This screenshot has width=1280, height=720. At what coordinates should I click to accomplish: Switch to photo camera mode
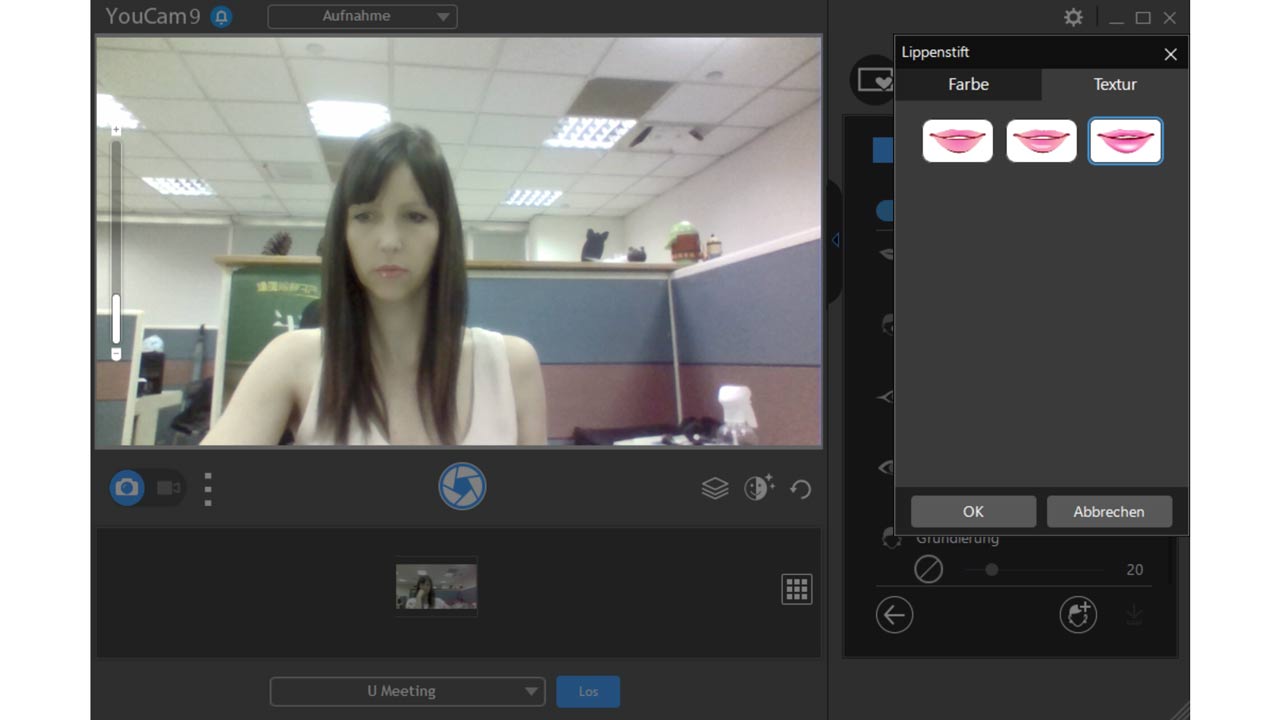tap(127, 488)
